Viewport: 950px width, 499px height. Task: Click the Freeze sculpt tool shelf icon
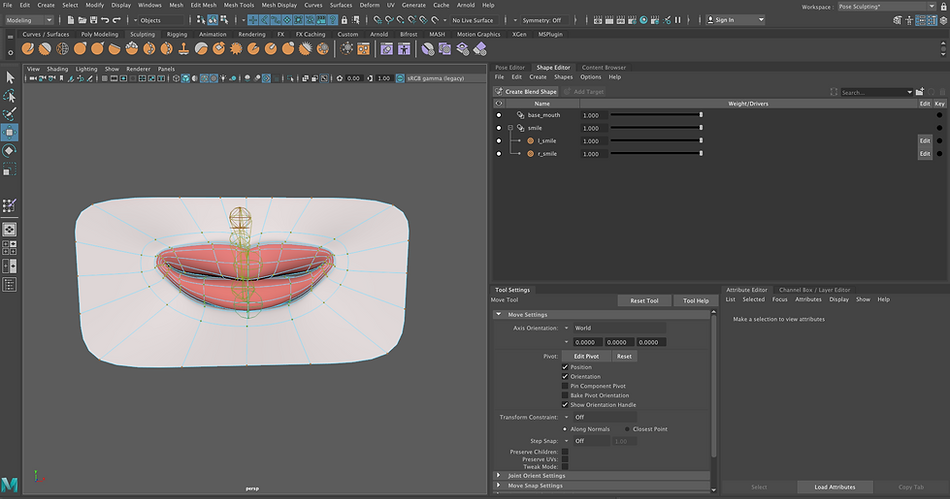point(323,48)
